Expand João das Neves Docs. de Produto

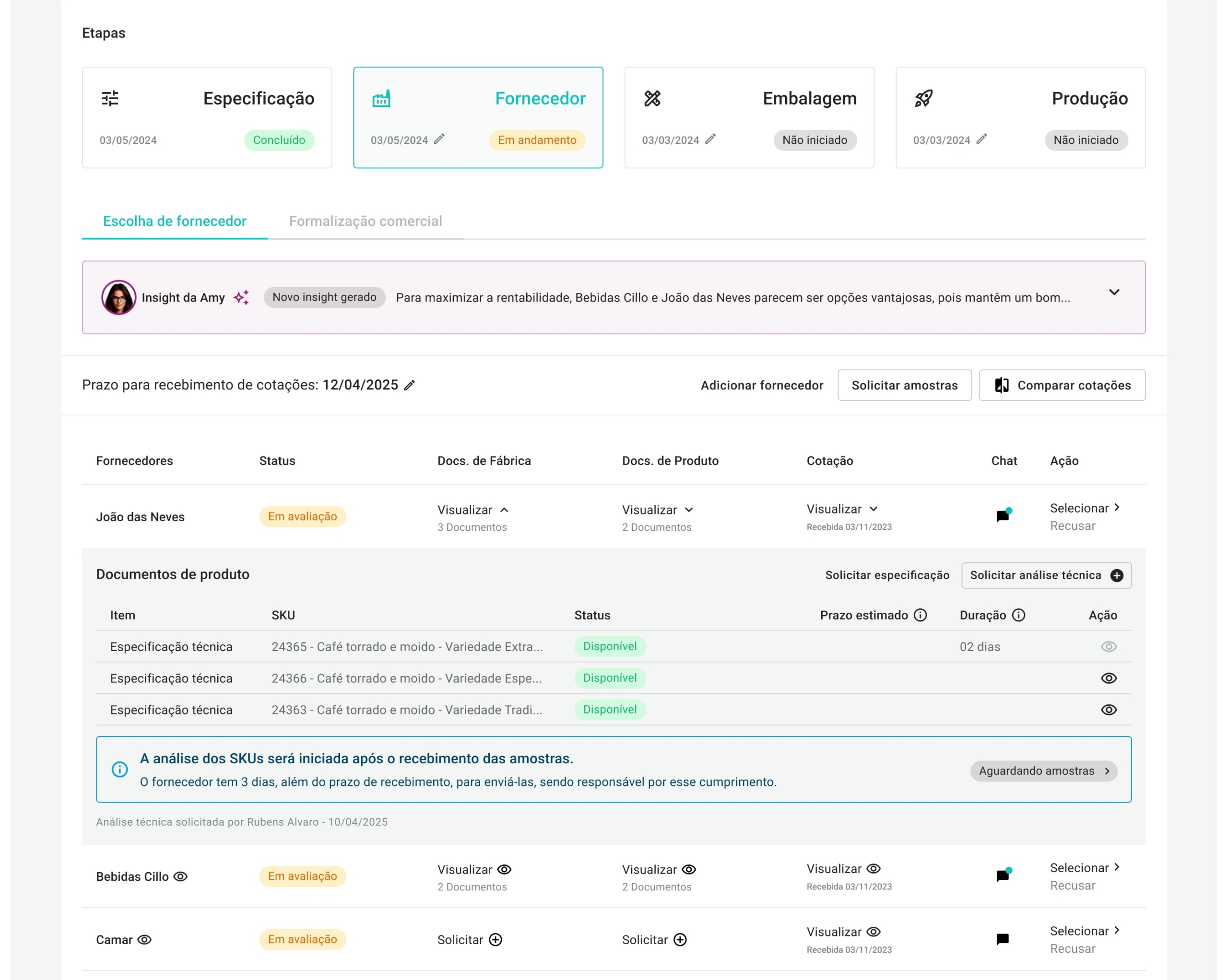tap(657, 510)
